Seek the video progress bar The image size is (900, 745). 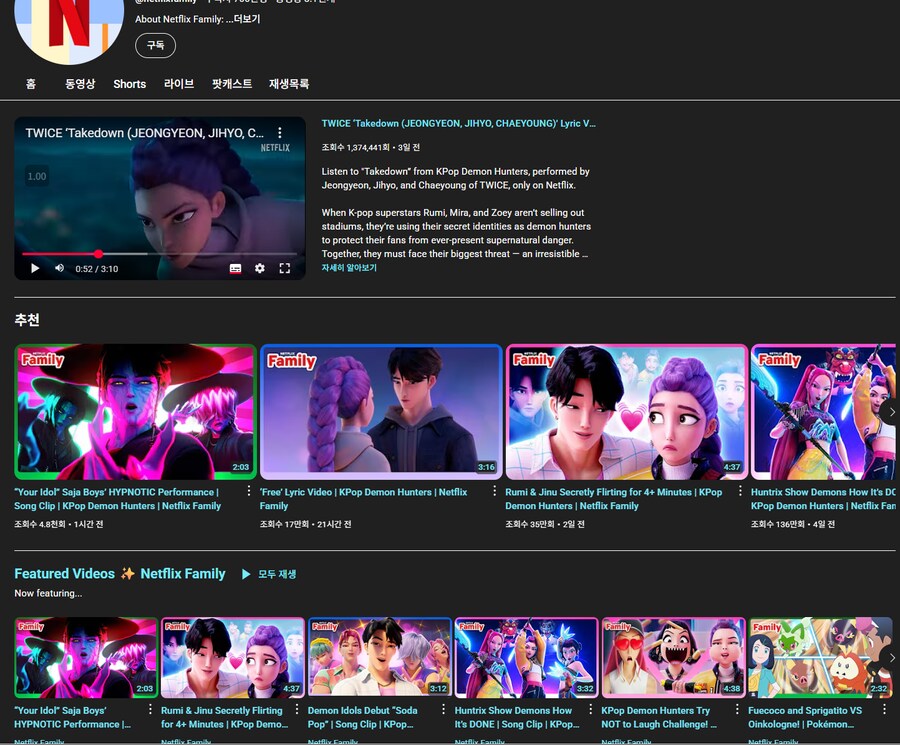click(x=160, y=254)
